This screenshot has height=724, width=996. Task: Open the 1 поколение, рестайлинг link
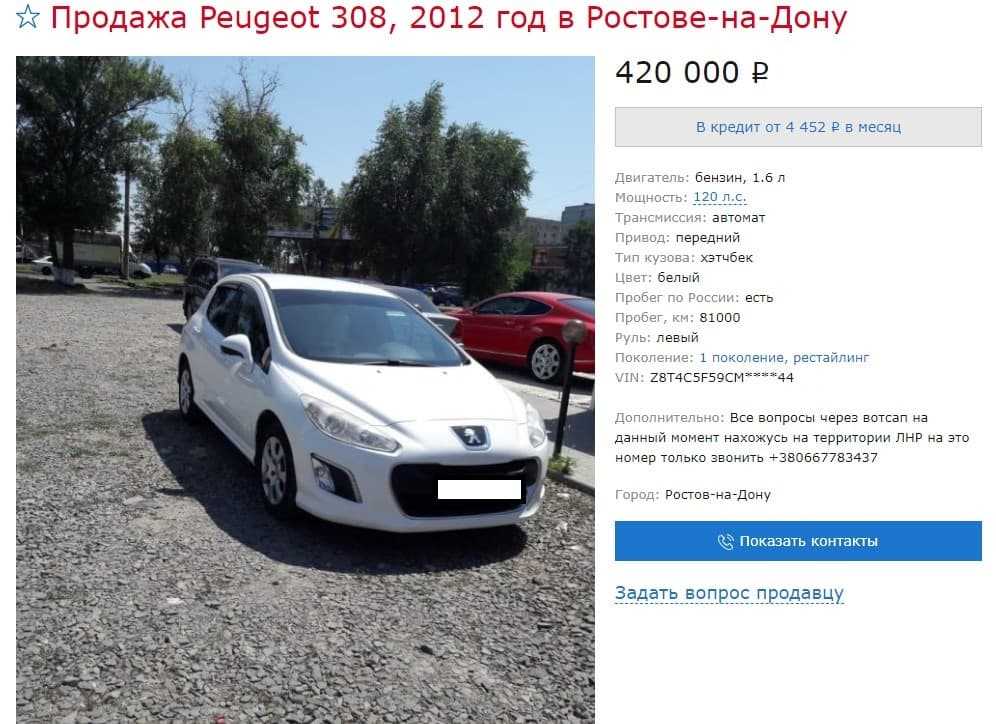784,358
